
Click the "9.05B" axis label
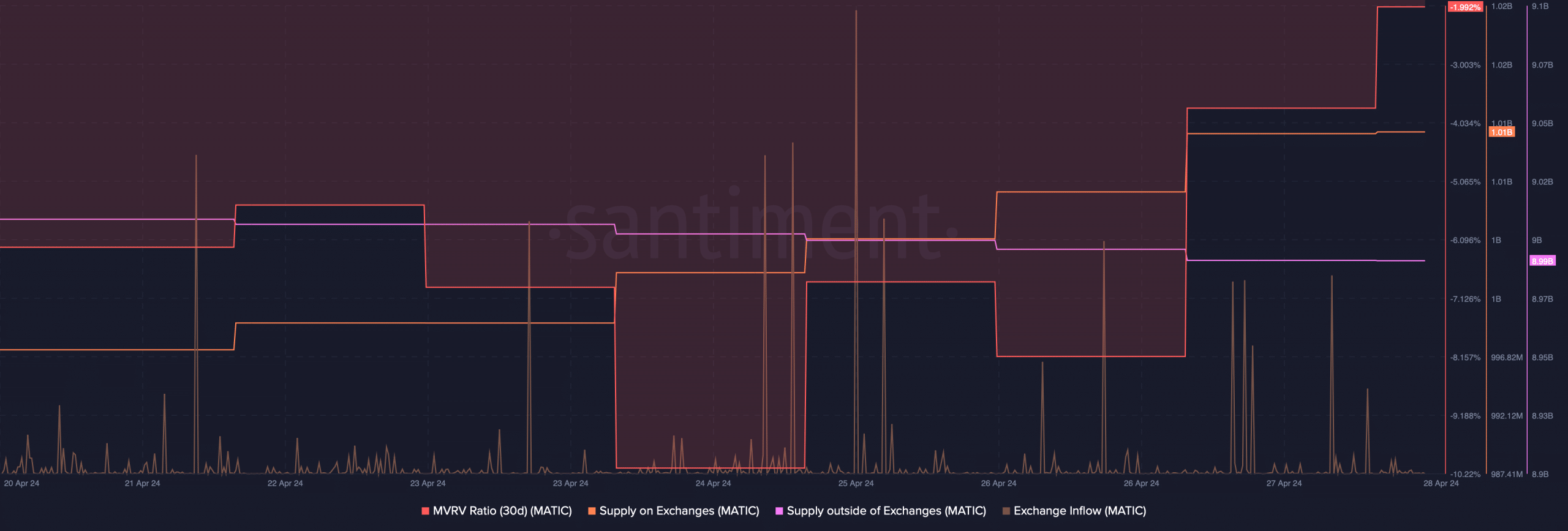coord(1542,123)
